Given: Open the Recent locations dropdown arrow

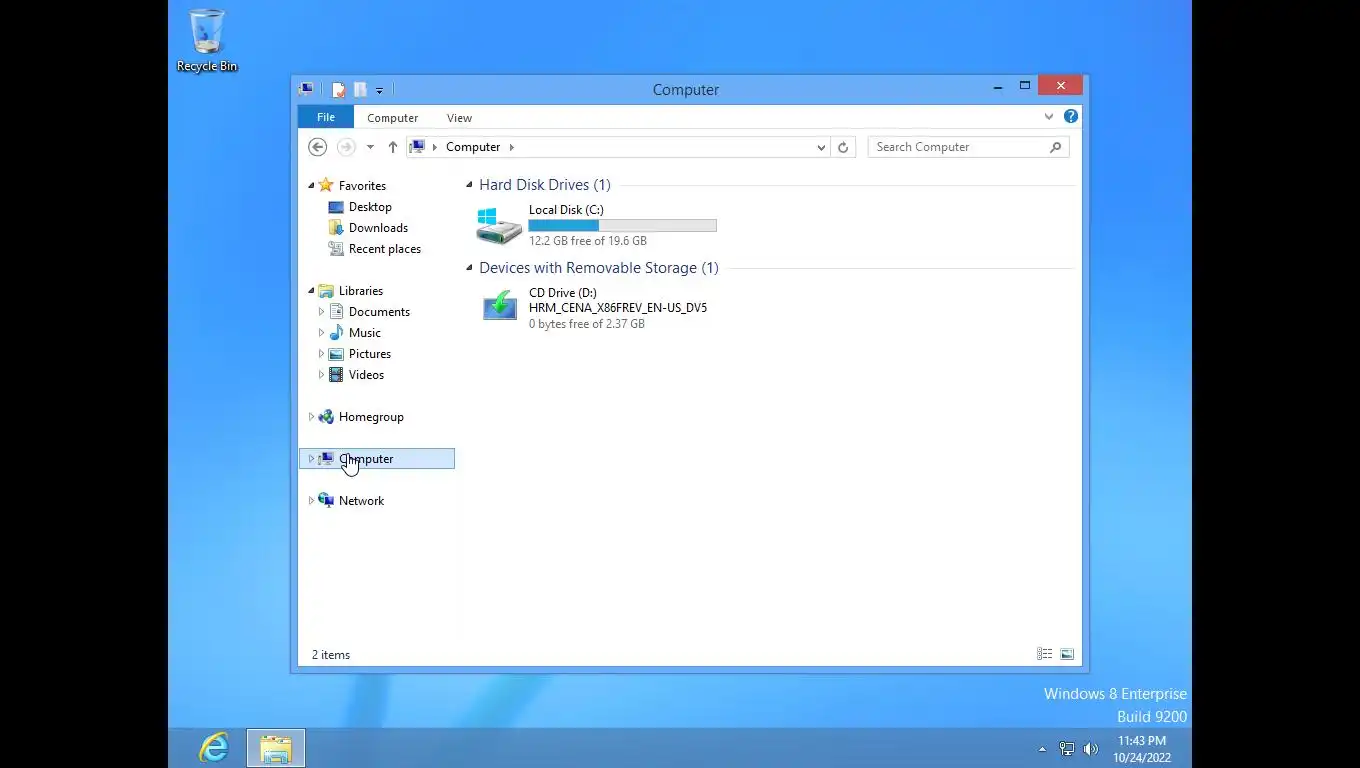Looking at the screenshot, I should 370,147.
